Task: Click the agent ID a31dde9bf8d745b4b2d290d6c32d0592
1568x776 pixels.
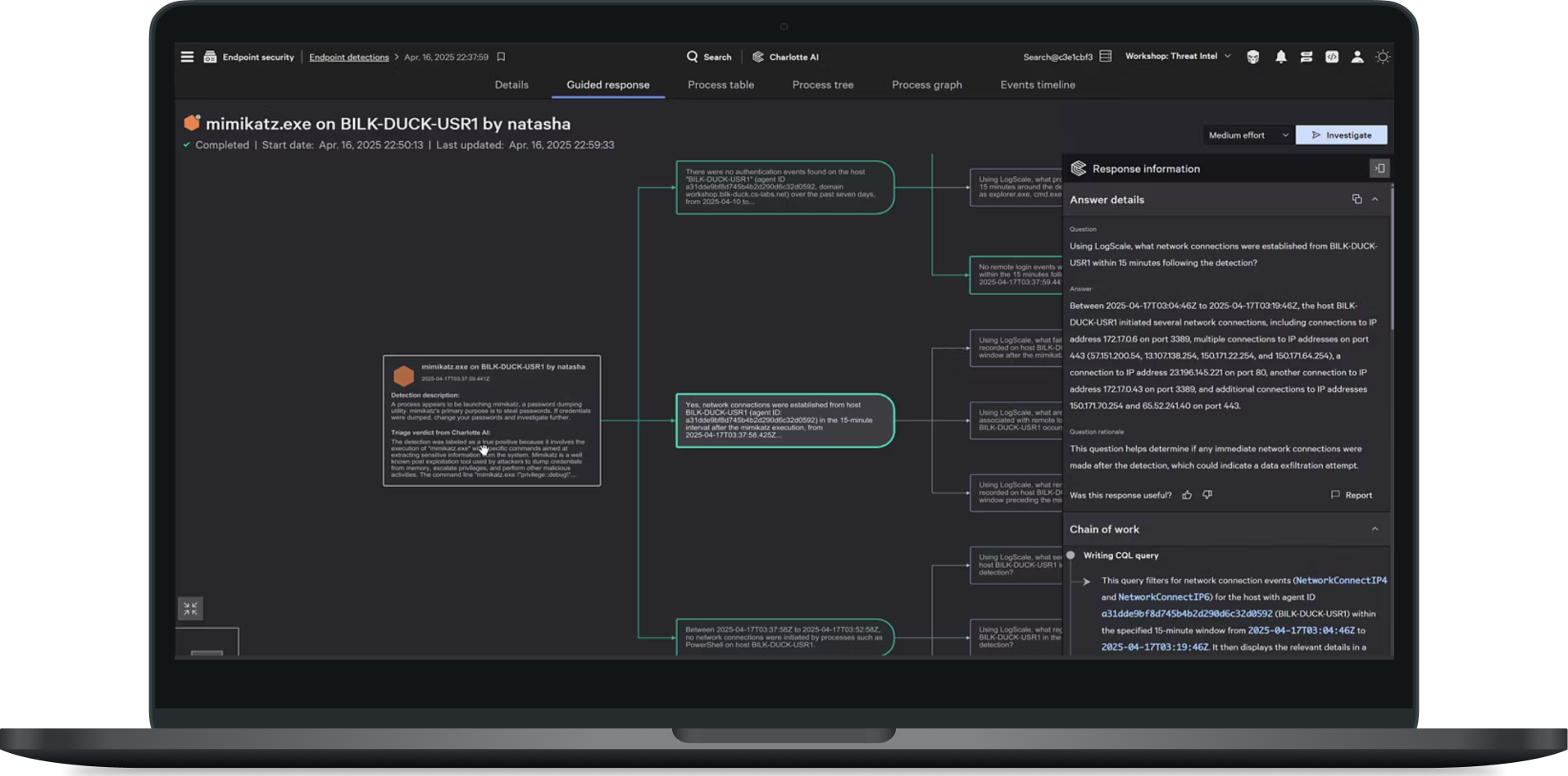Action: coord(1187,614)
